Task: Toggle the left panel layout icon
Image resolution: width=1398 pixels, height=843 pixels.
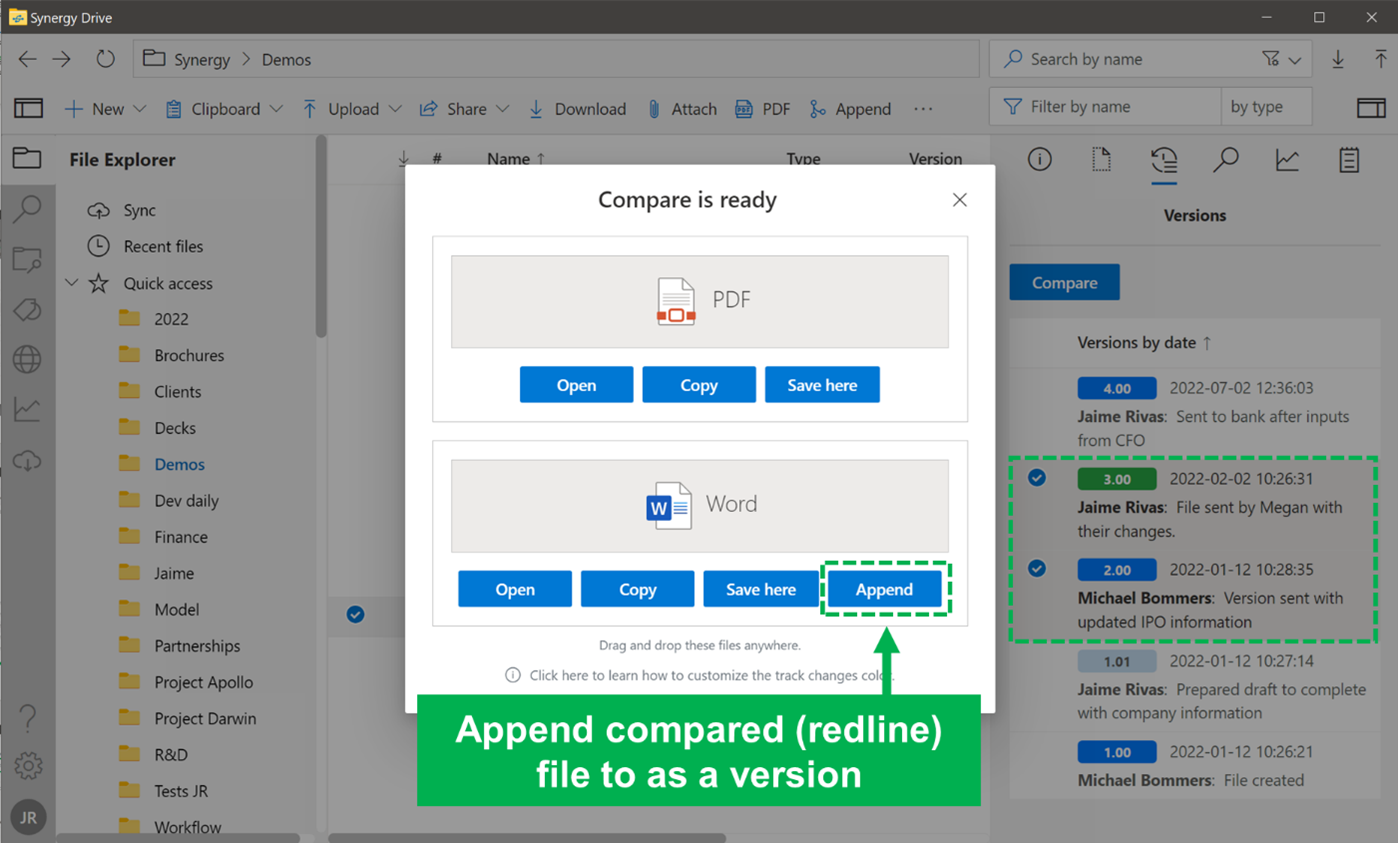Action: tap(28, 109)
